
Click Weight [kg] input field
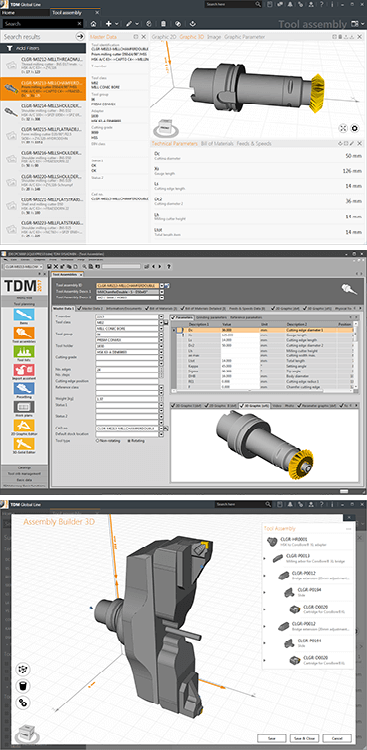click(x=126, y=398)
